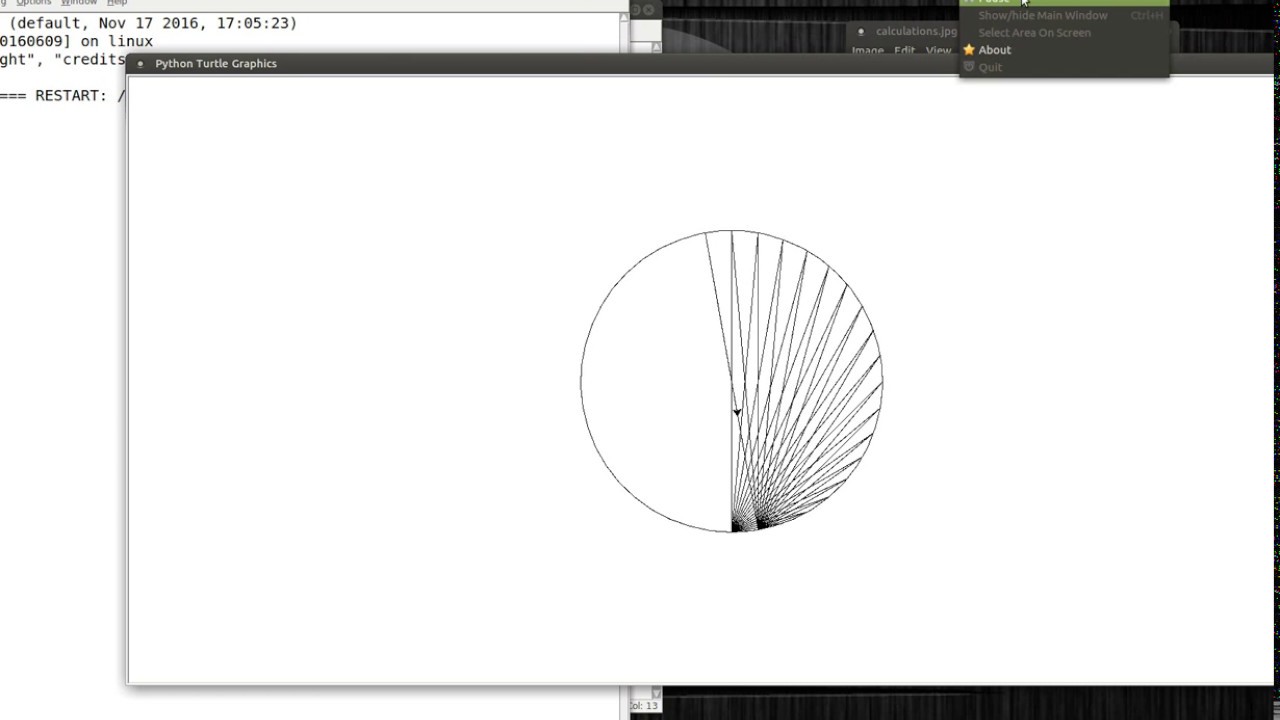1280x720 pixels.
Task: Click the gold star About icon
Action: (x=968, y=50)
